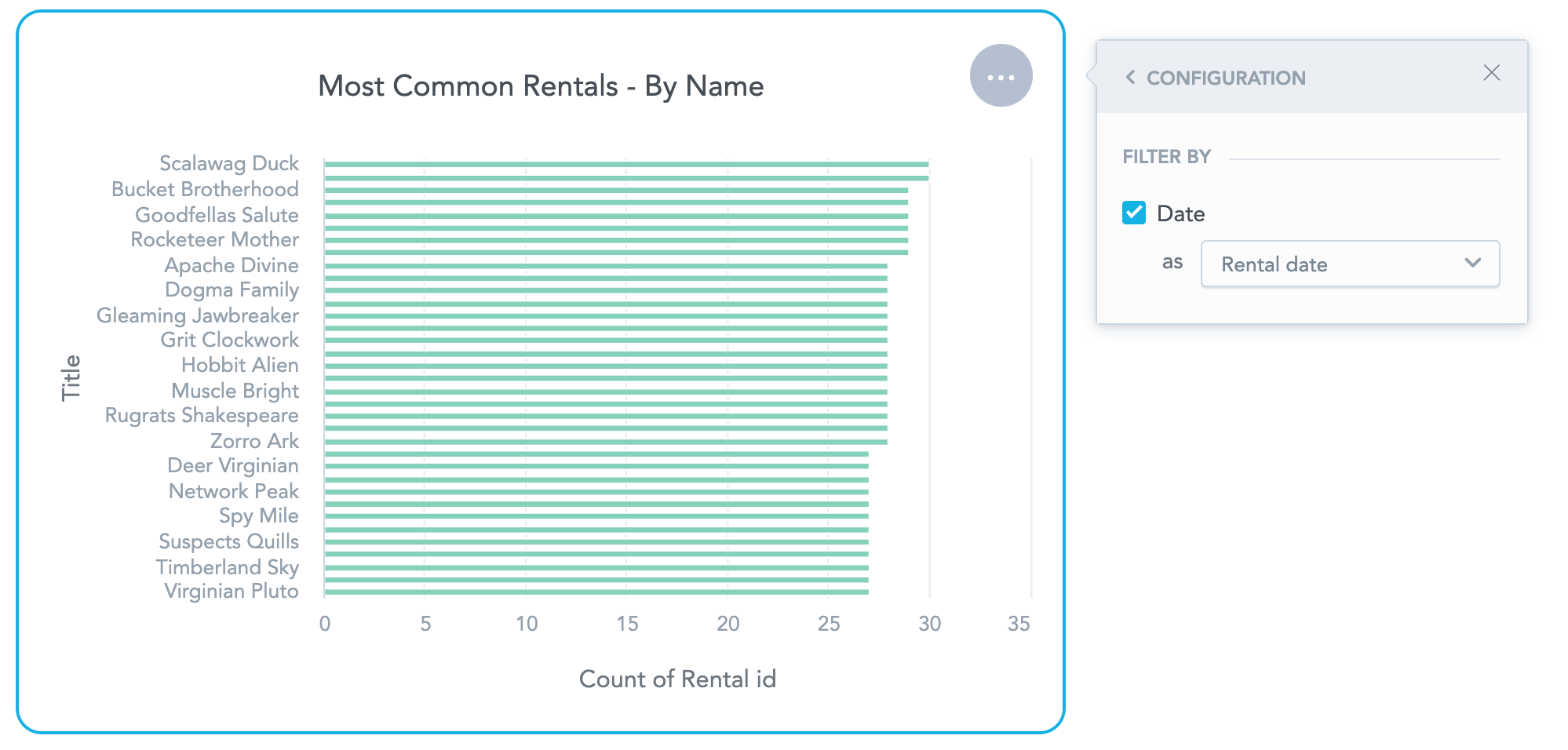Expand the dropdown chevron next to Rental date

(1473, 264)
